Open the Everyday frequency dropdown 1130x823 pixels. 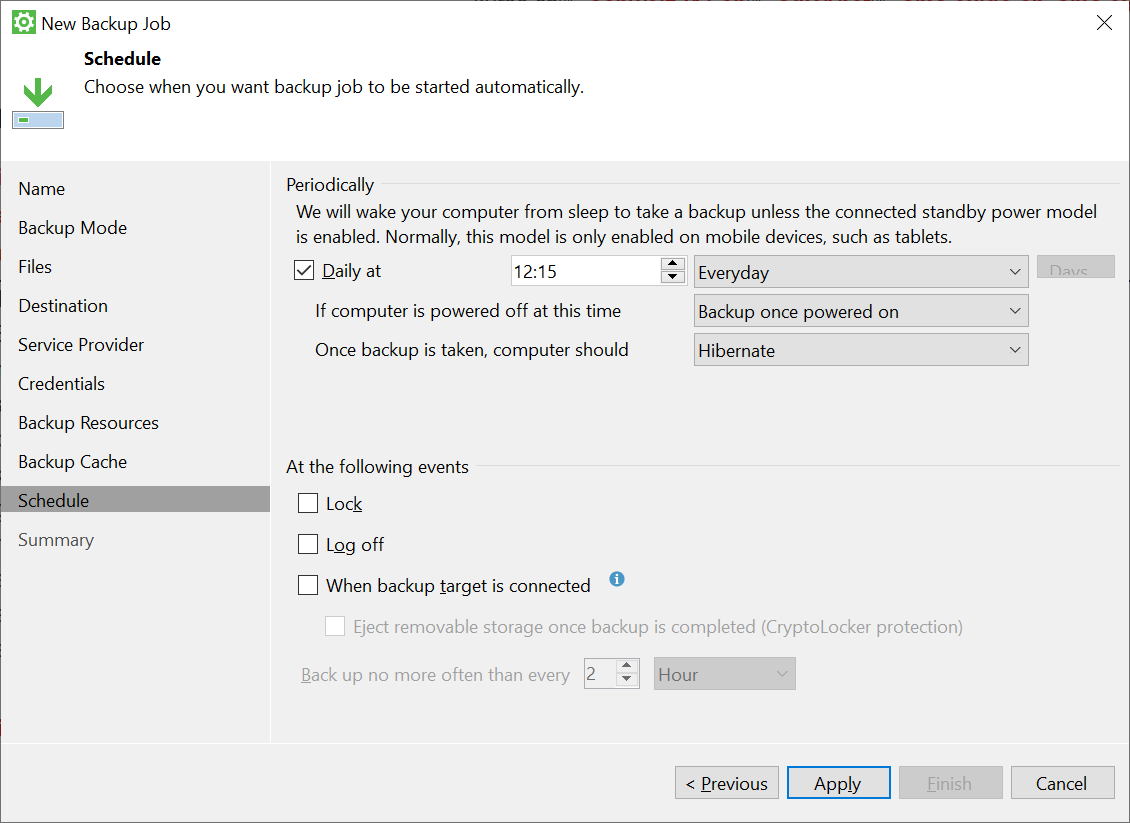860,272
